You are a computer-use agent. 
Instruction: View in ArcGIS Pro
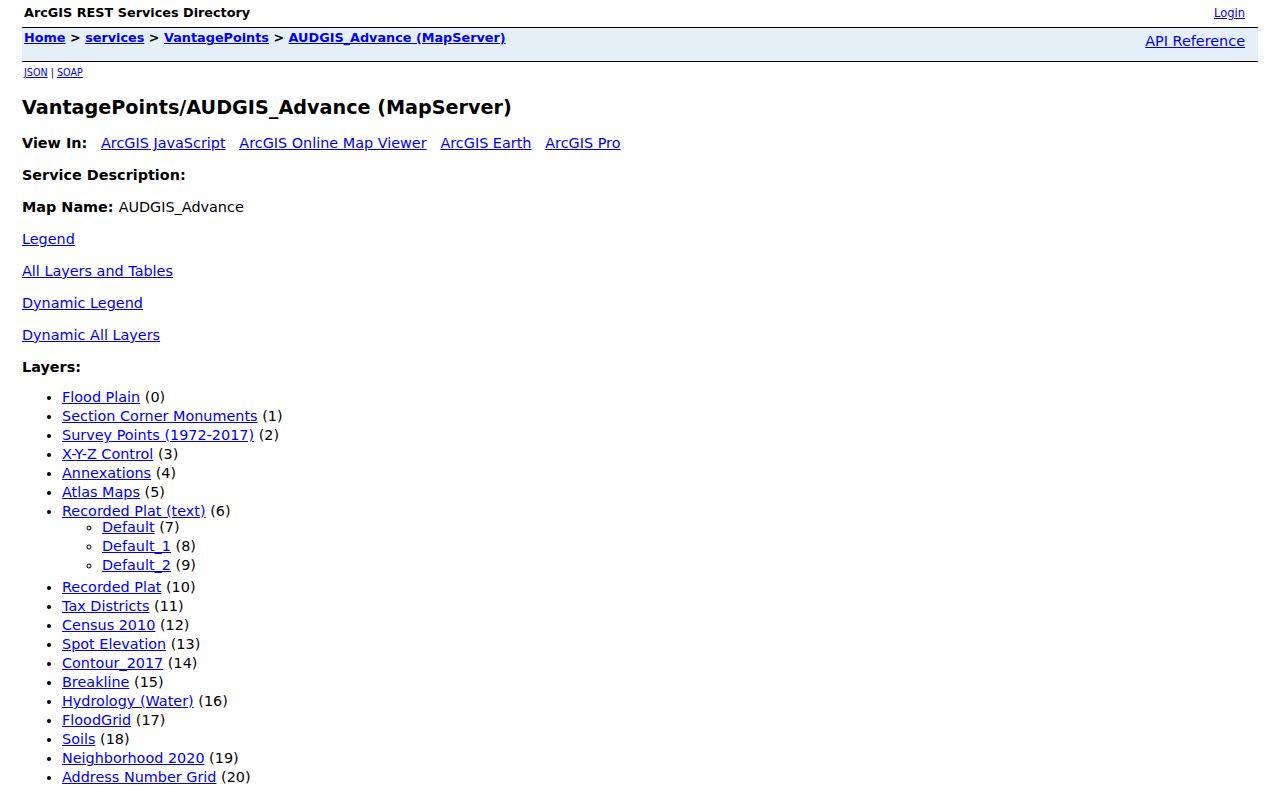(x=583, y=143)
